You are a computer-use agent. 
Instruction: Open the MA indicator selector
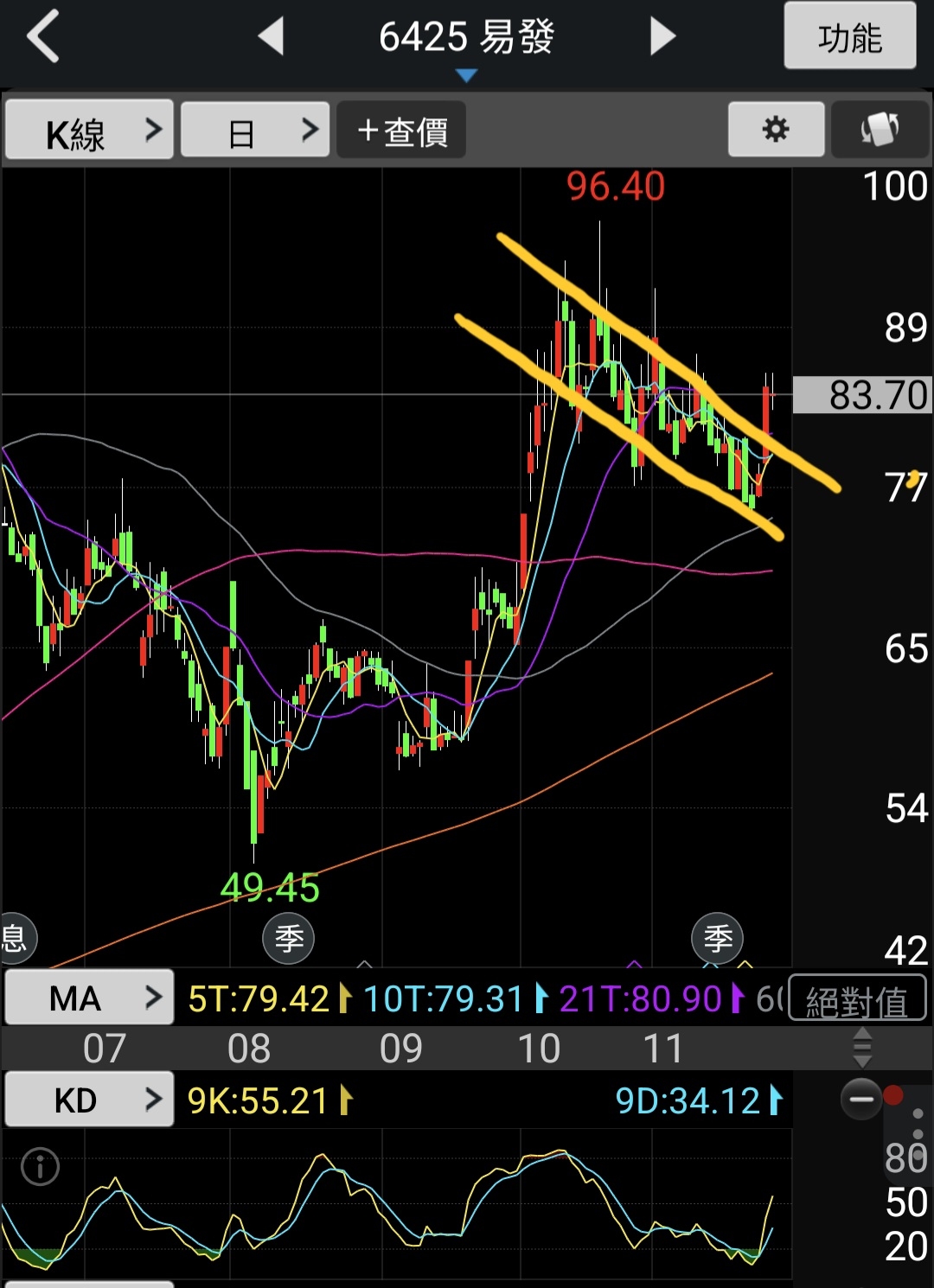(89, 998)
